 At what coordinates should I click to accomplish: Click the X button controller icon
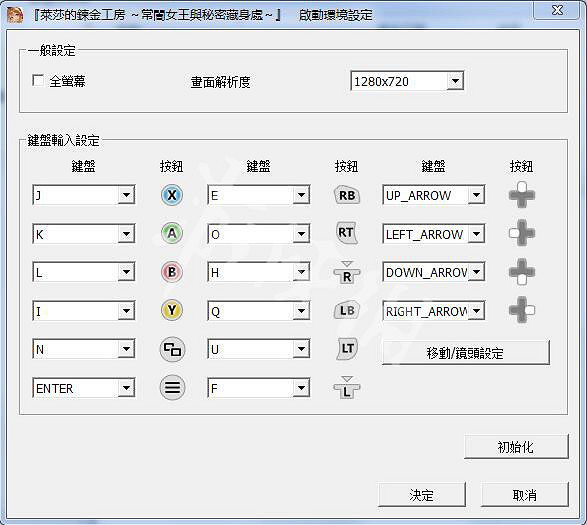172,195
